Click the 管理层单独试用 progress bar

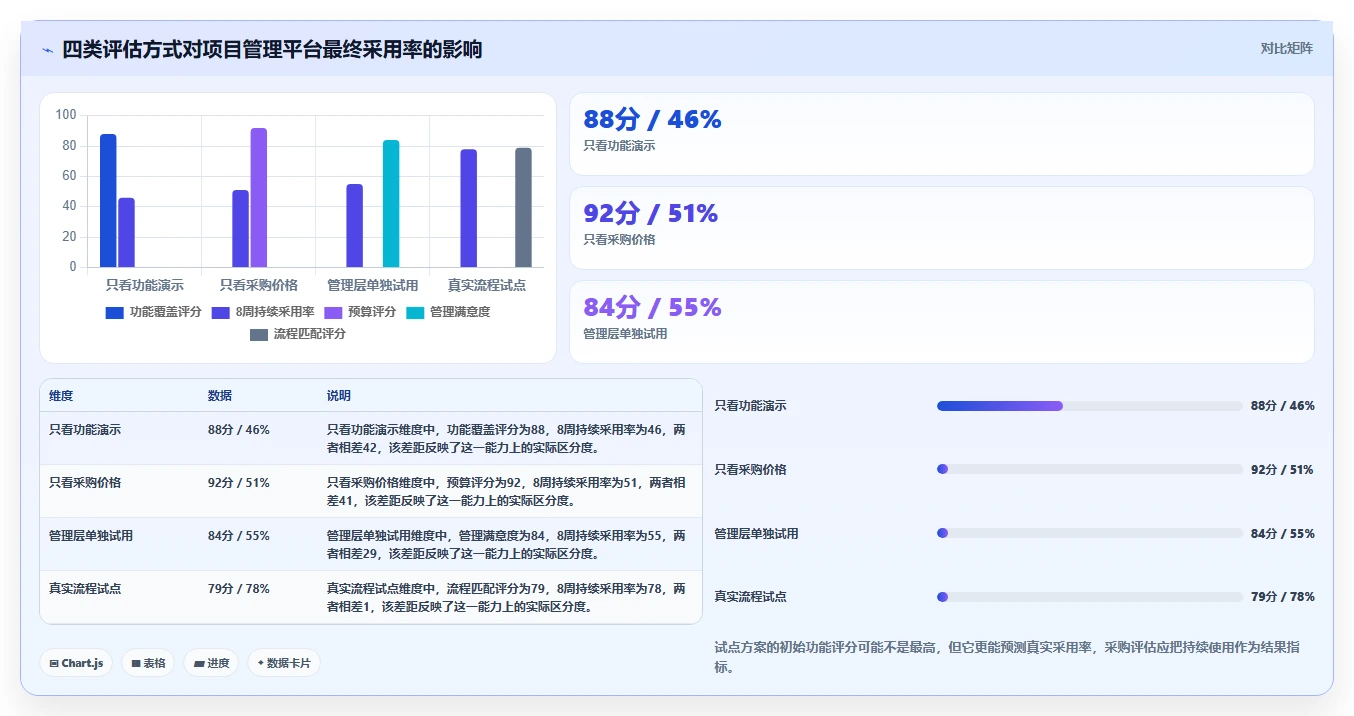[x=1089, y=533]
